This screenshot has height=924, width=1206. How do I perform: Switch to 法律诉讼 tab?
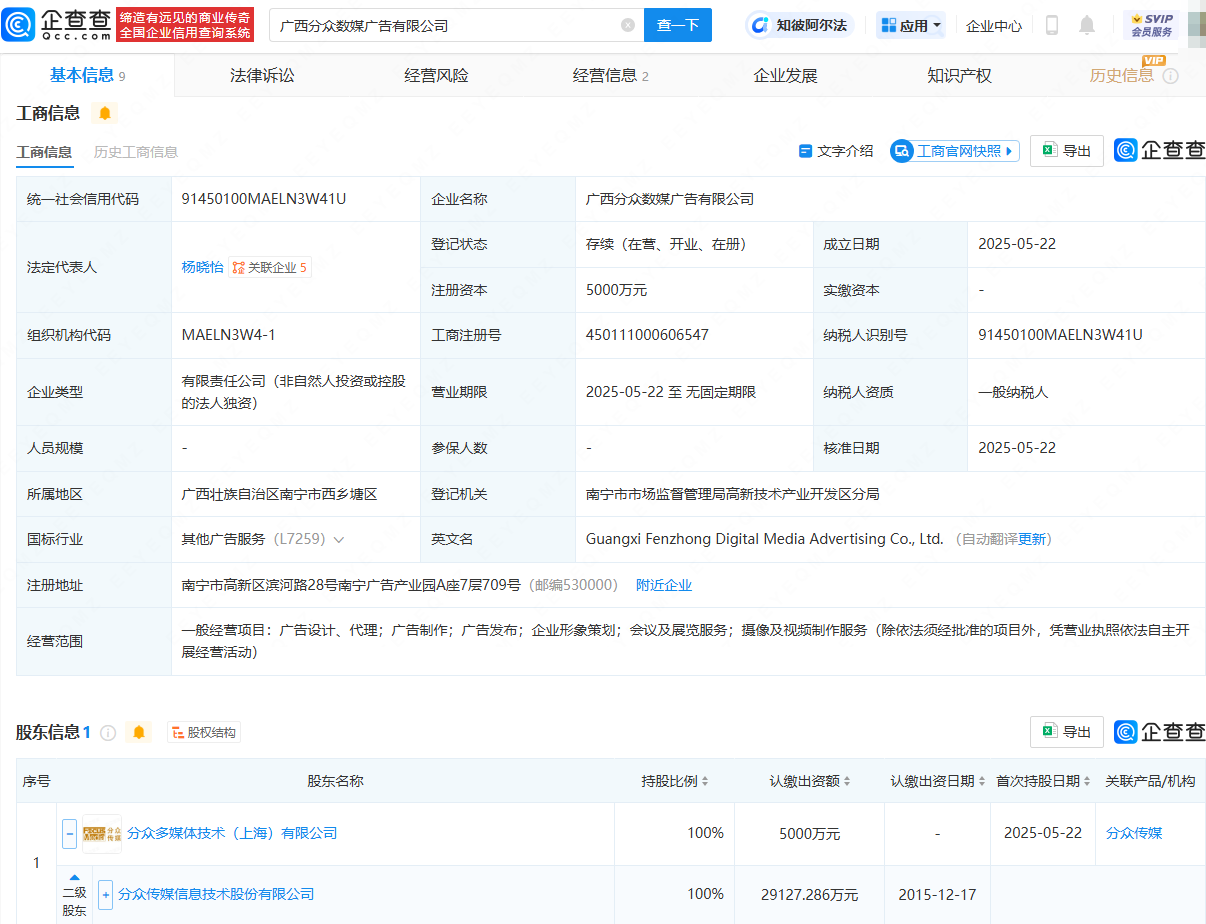tap(262, 75)
